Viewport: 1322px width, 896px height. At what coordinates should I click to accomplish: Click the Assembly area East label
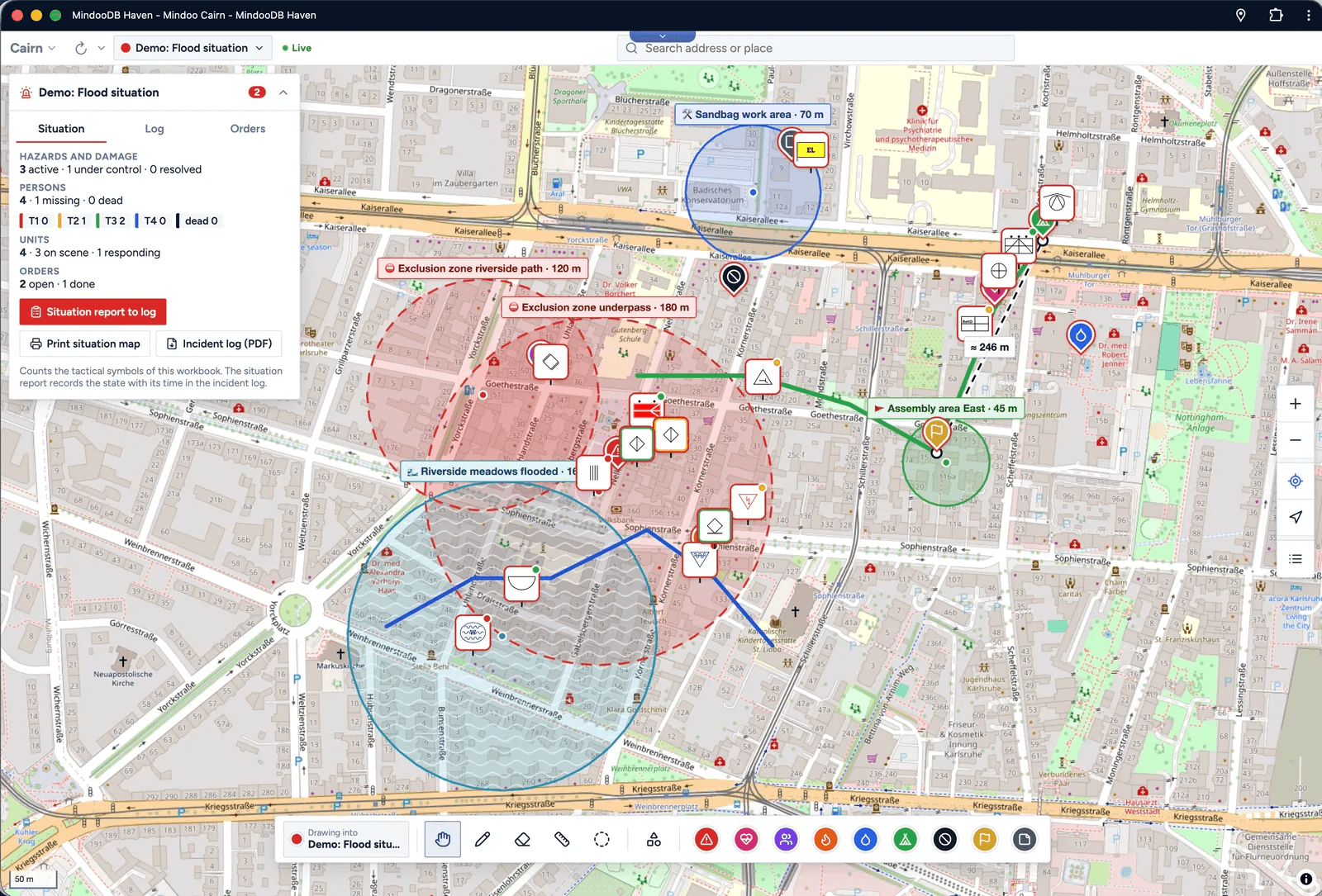[x=945, y=409]
